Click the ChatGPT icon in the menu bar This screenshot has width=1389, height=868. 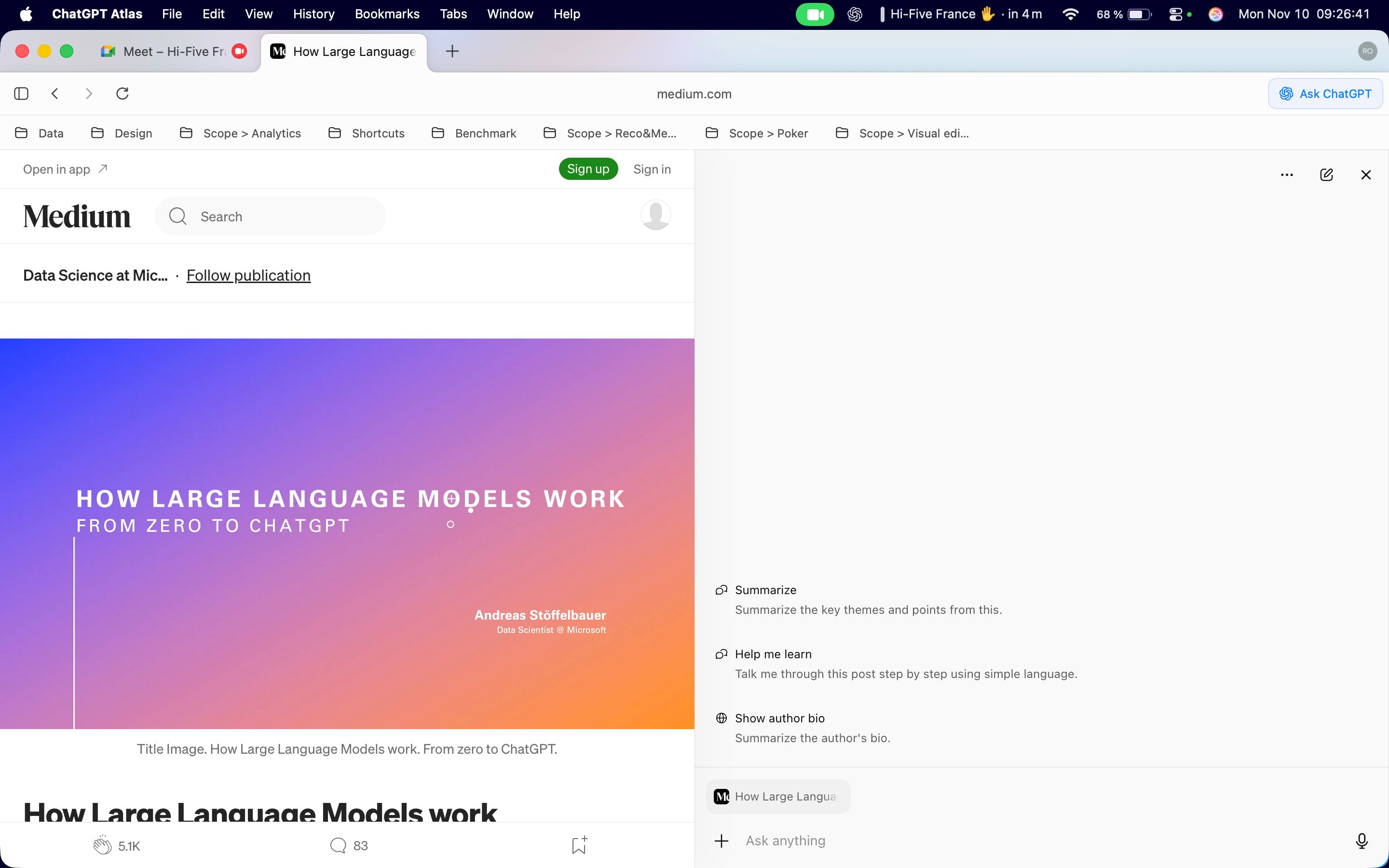pyautogui.click(x=855, y=13)
